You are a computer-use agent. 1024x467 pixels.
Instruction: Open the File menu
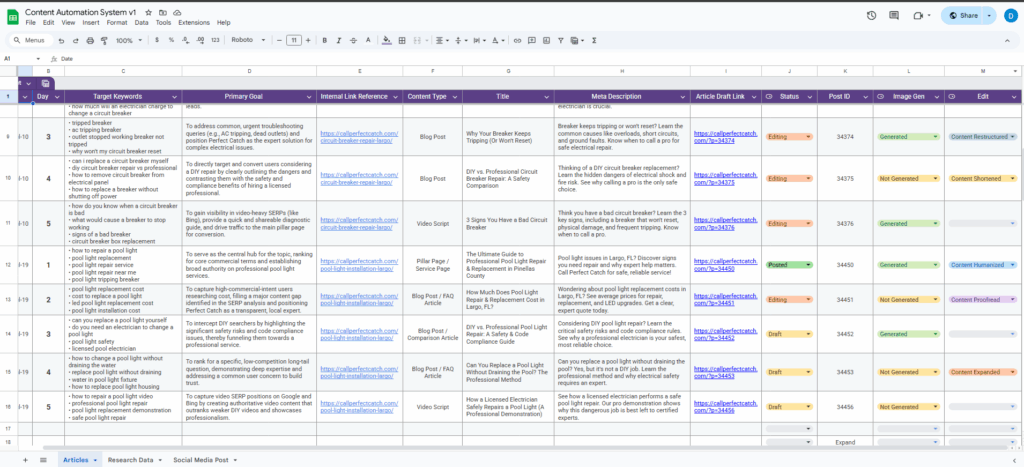[x=30, y=22]
